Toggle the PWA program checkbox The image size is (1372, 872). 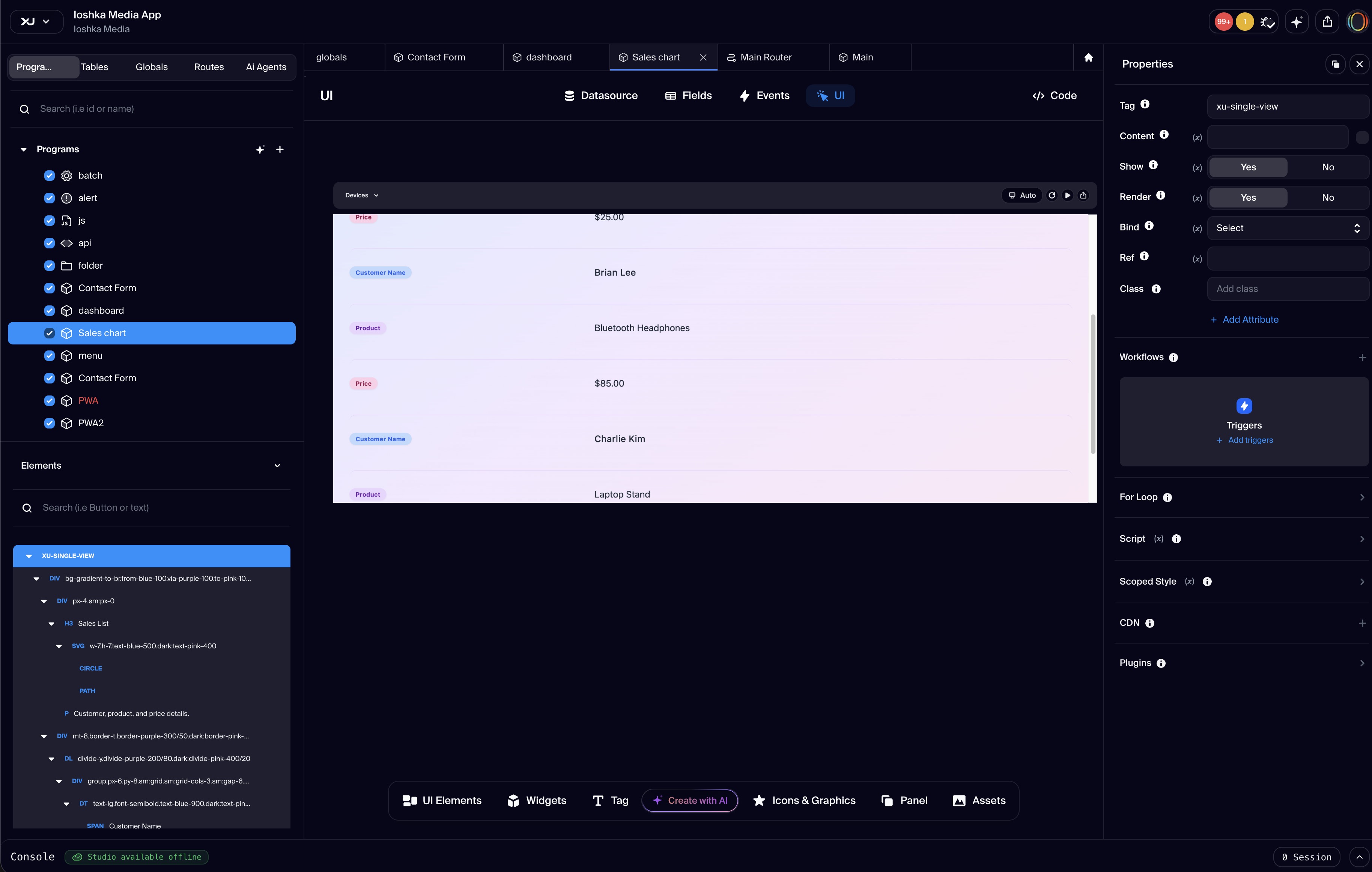coord(50,400)
